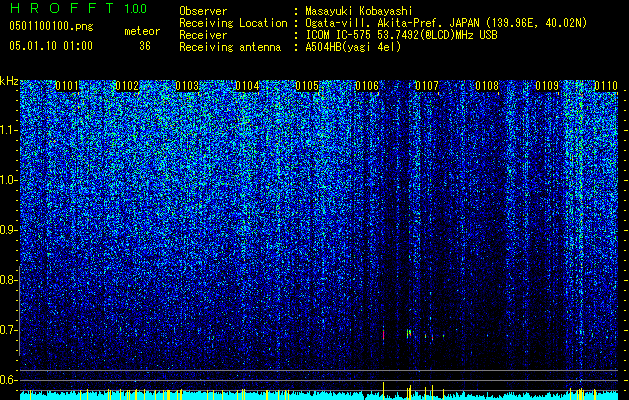Viewport: 629px width, 400px height.
Task: Select the 0106 time marker label
Action: point(367,86)
